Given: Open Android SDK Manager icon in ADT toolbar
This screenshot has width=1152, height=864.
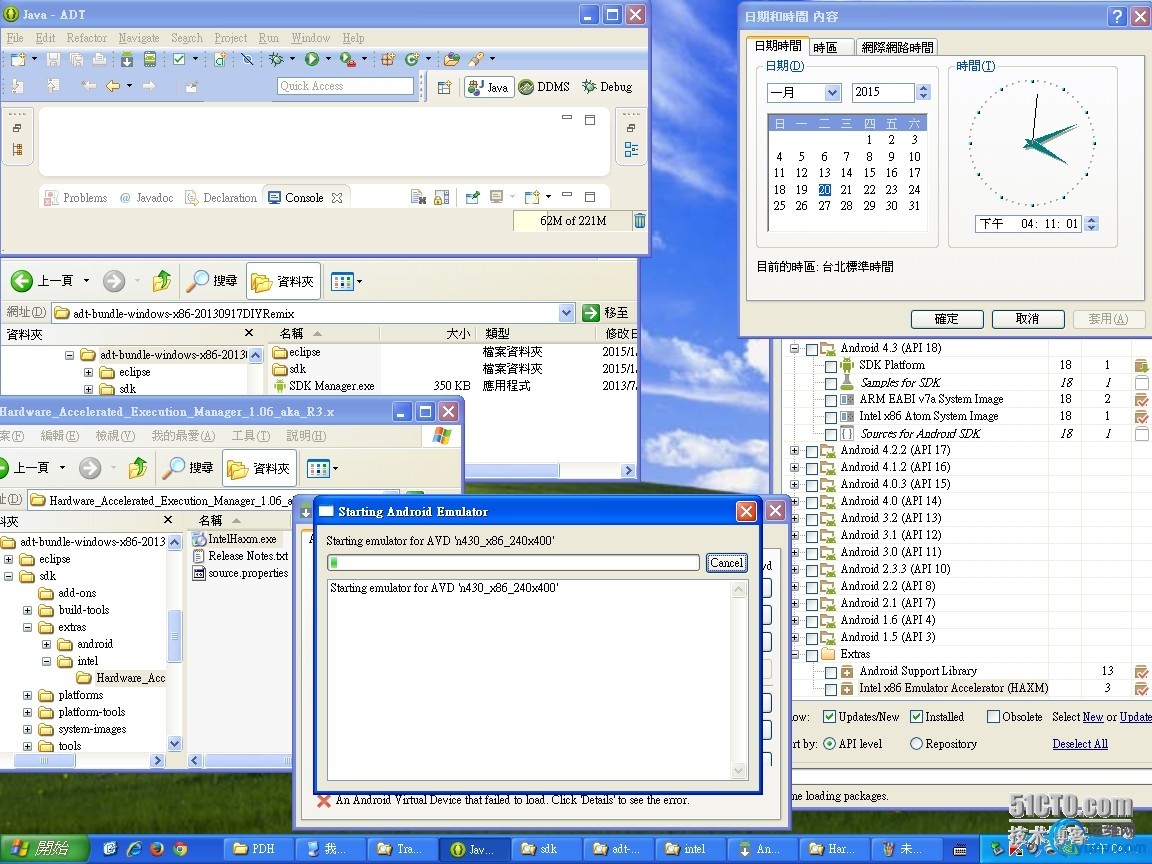Looking at the screenshot, I should (x=127, y=60).
